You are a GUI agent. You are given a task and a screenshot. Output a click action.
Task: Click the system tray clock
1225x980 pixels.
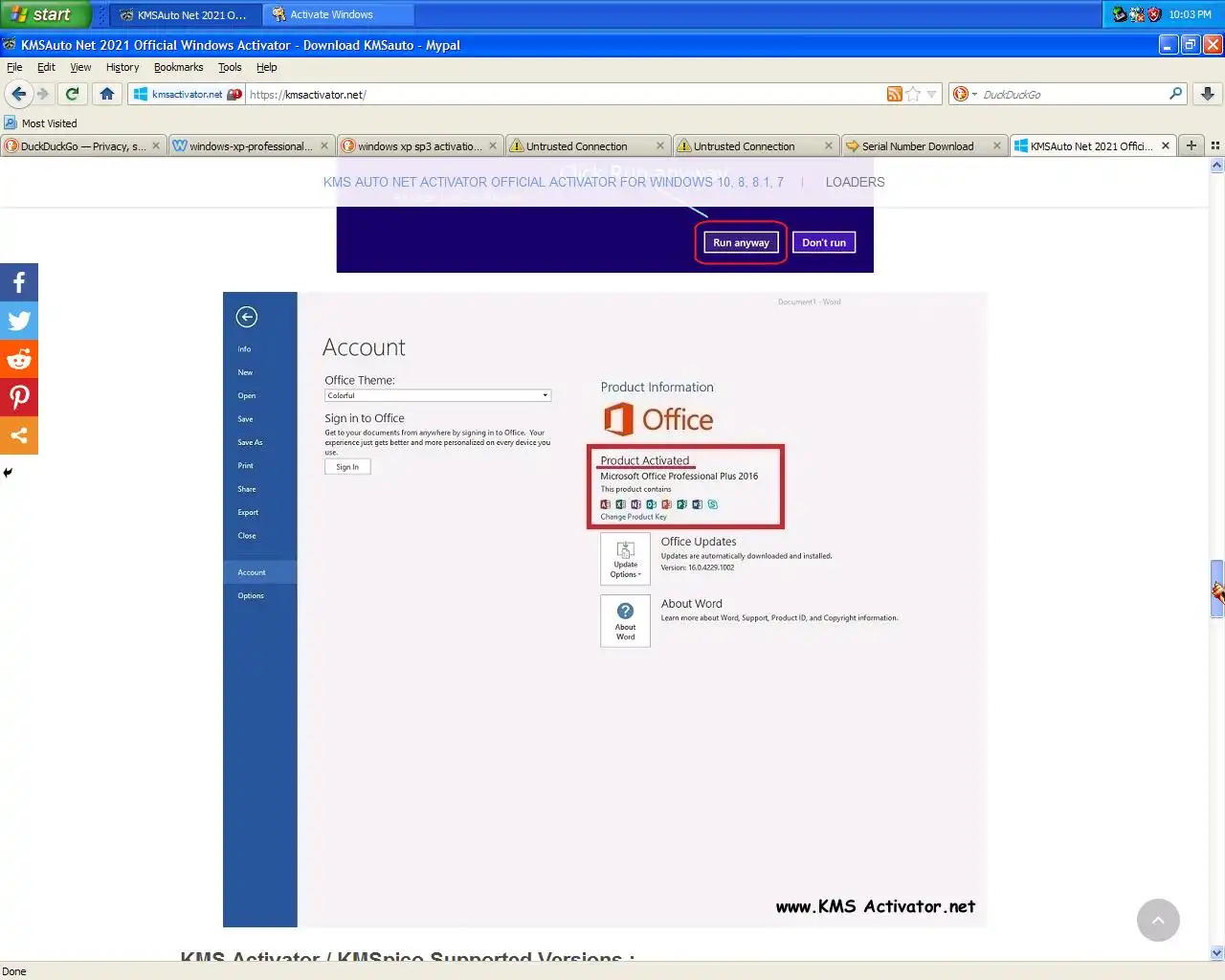click(x=1190, y=14)
